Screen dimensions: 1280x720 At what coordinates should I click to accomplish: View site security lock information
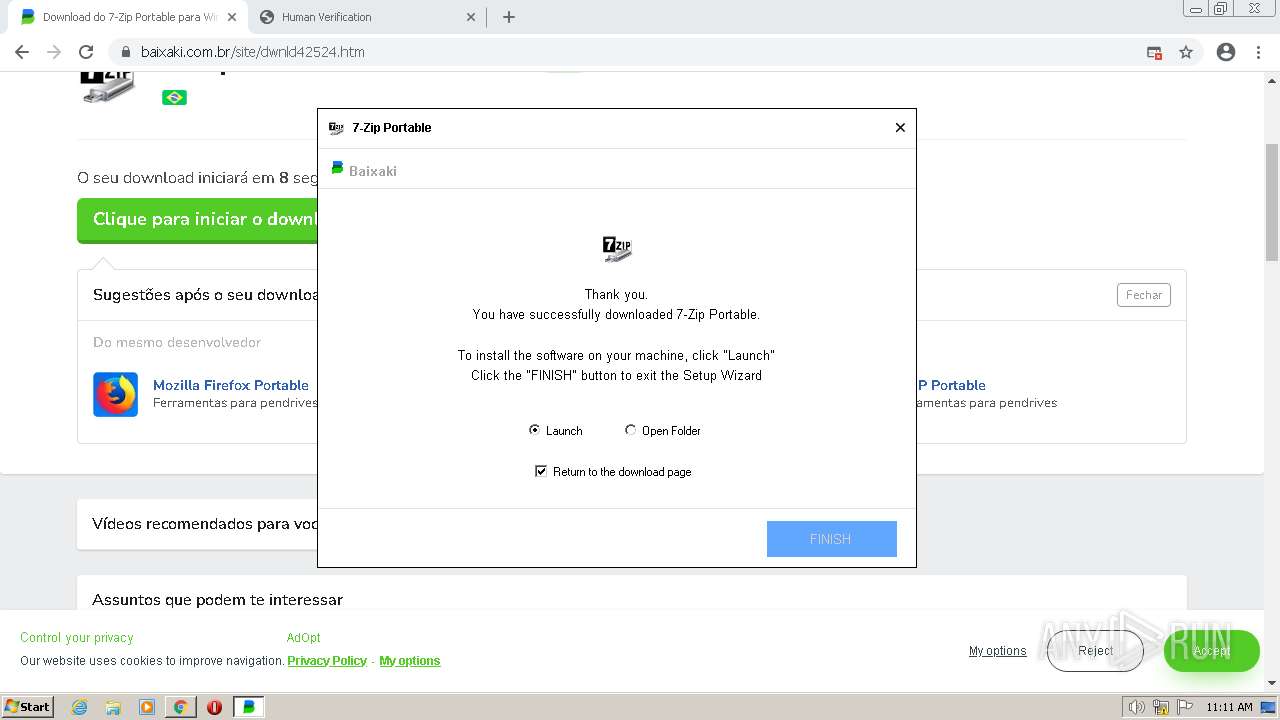(x=126, y=52)
